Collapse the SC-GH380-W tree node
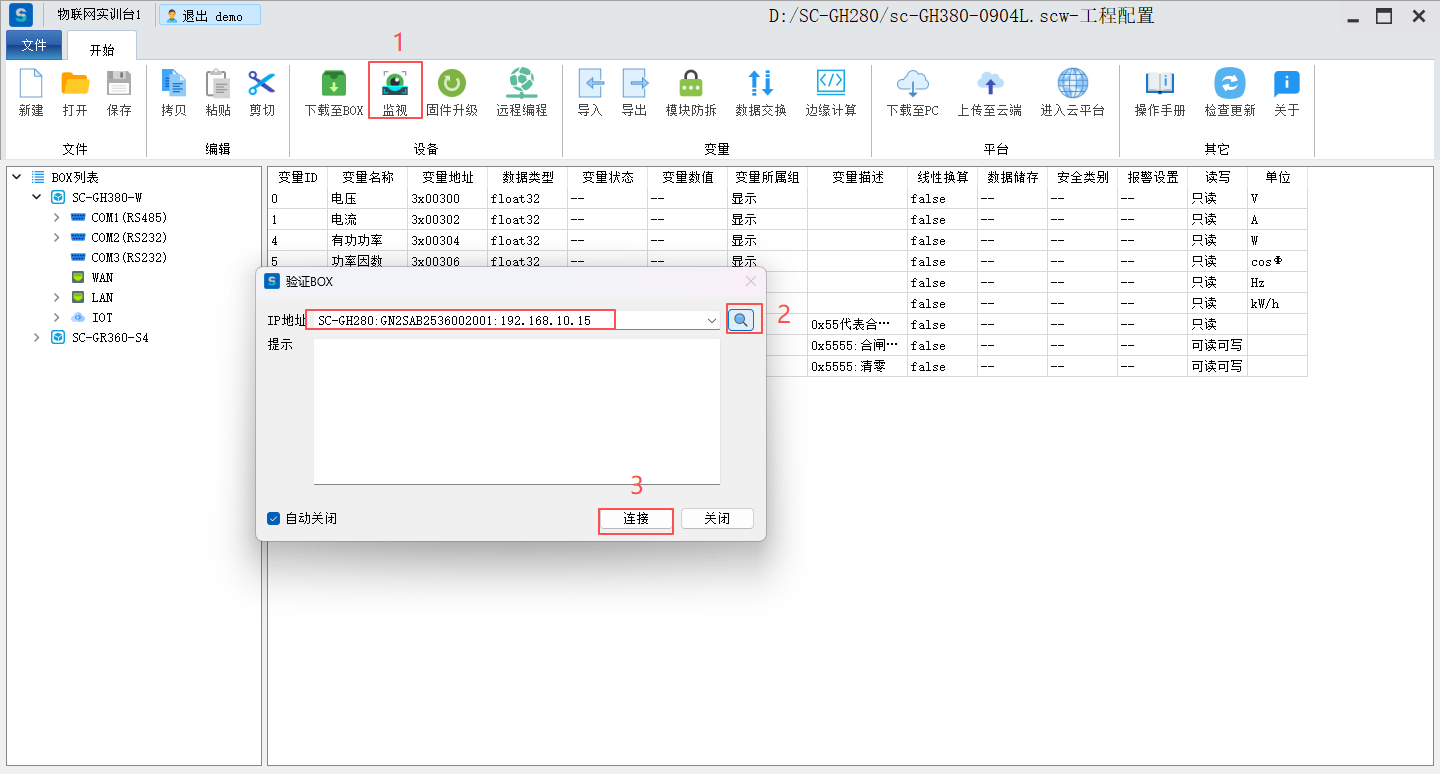 pyautogui.click(x=37, y=197)
